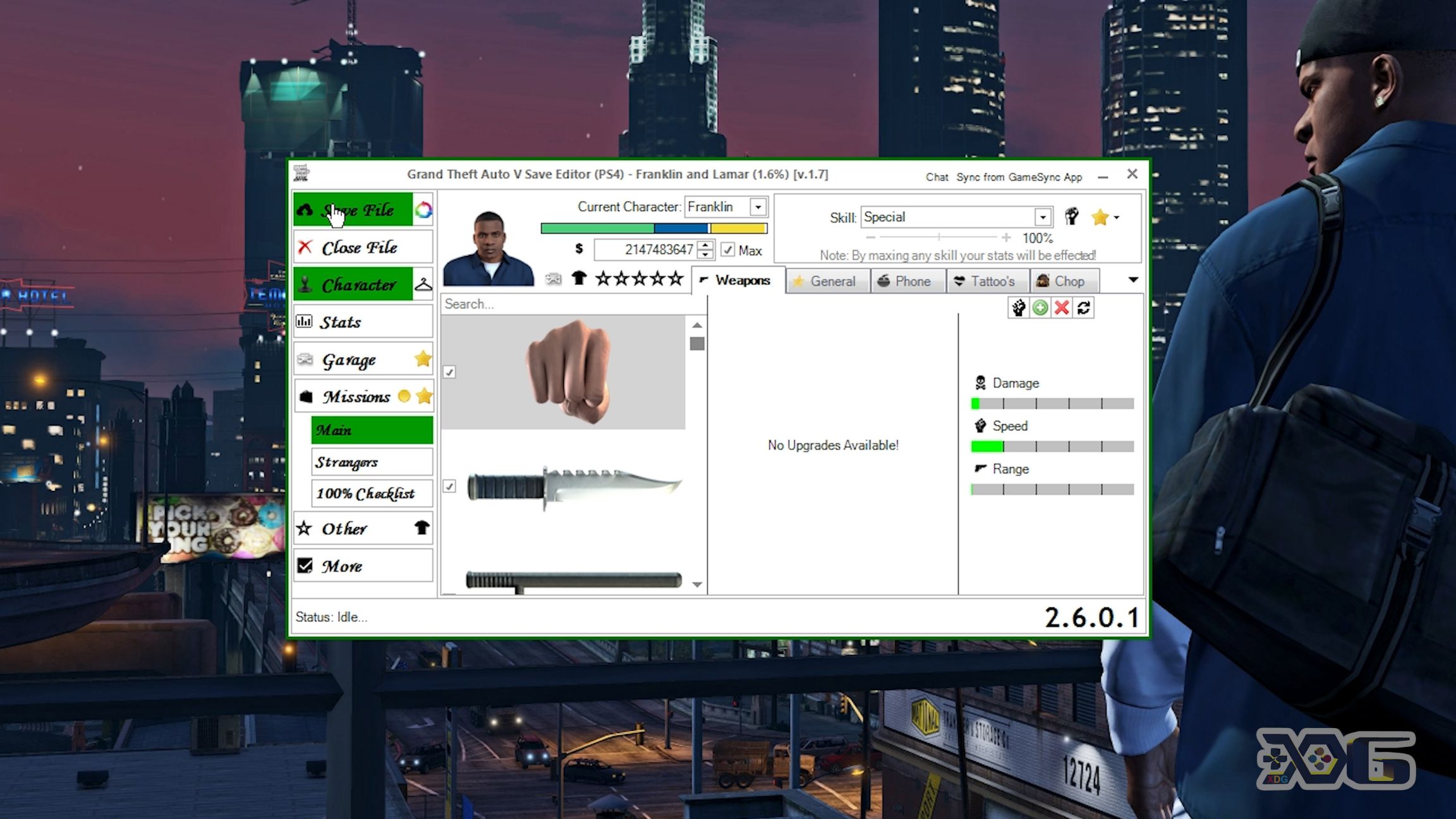1456x819 pixels.
Task: Click the colorful circle icon beside Save File
Action: pyautogui.click(x=423, y=210)
